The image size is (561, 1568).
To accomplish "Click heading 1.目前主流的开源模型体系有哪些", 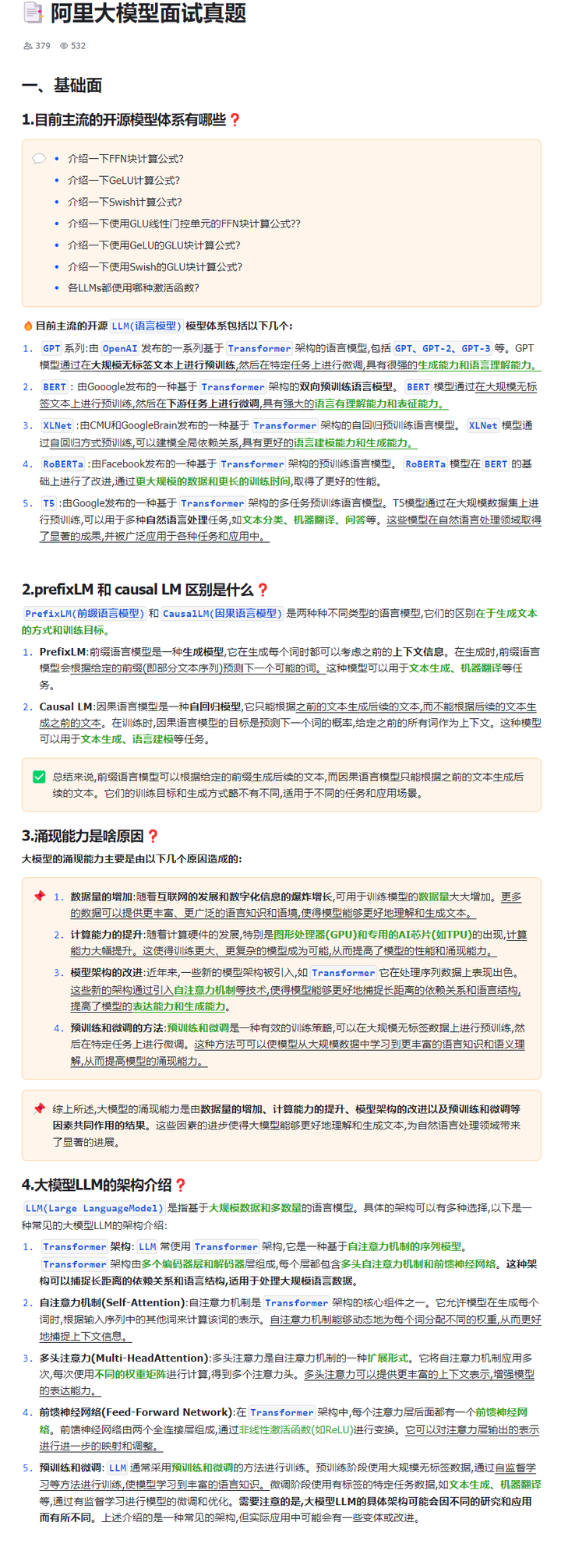I will point(124,120).
